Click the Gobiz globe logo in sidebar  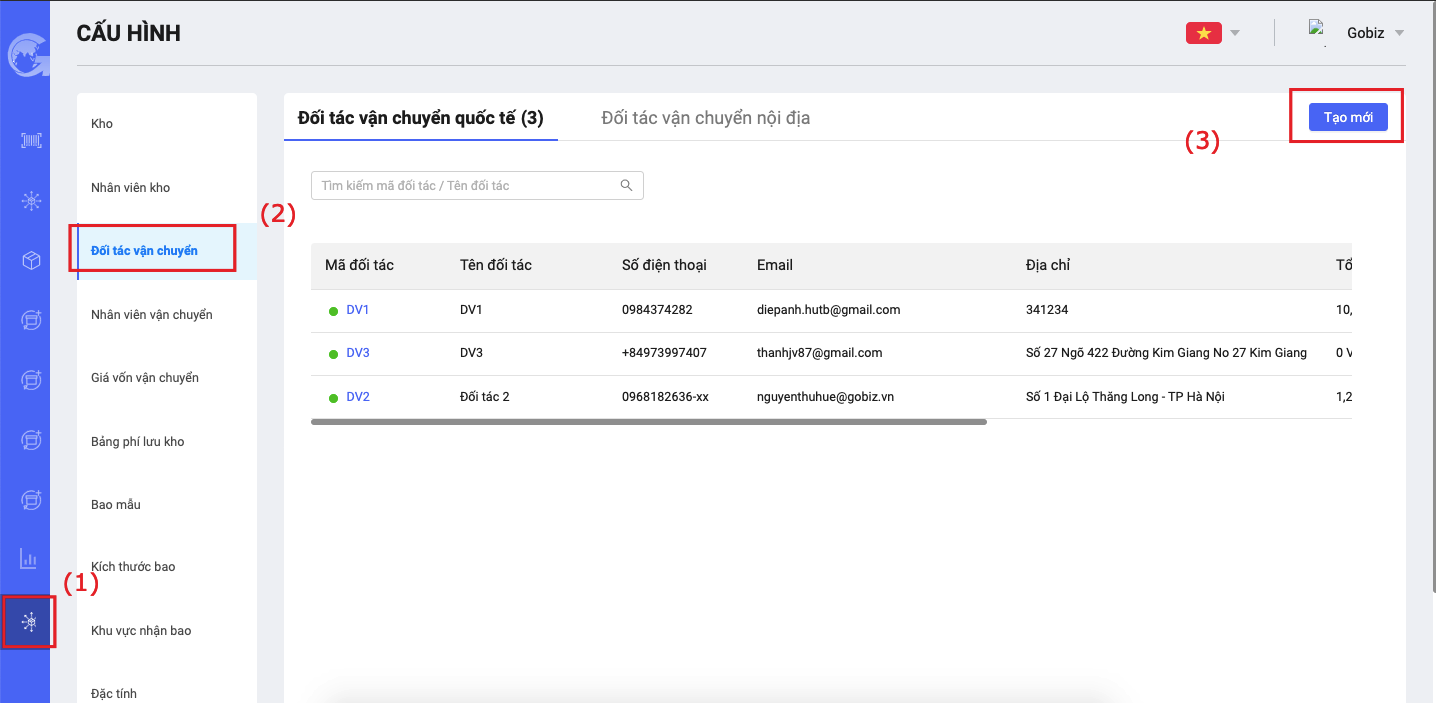[x=25, y=56]
